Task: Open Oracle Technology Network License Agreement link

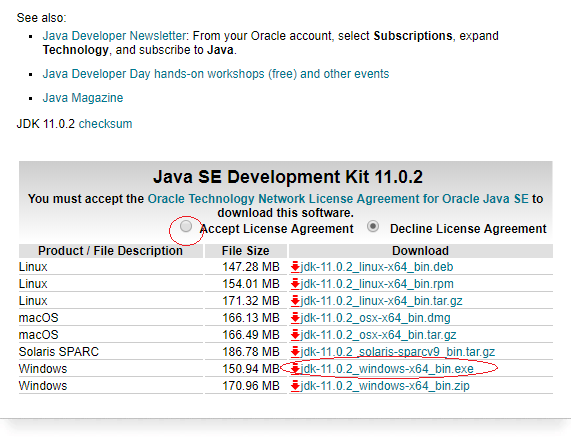Action: coord(338,199)
